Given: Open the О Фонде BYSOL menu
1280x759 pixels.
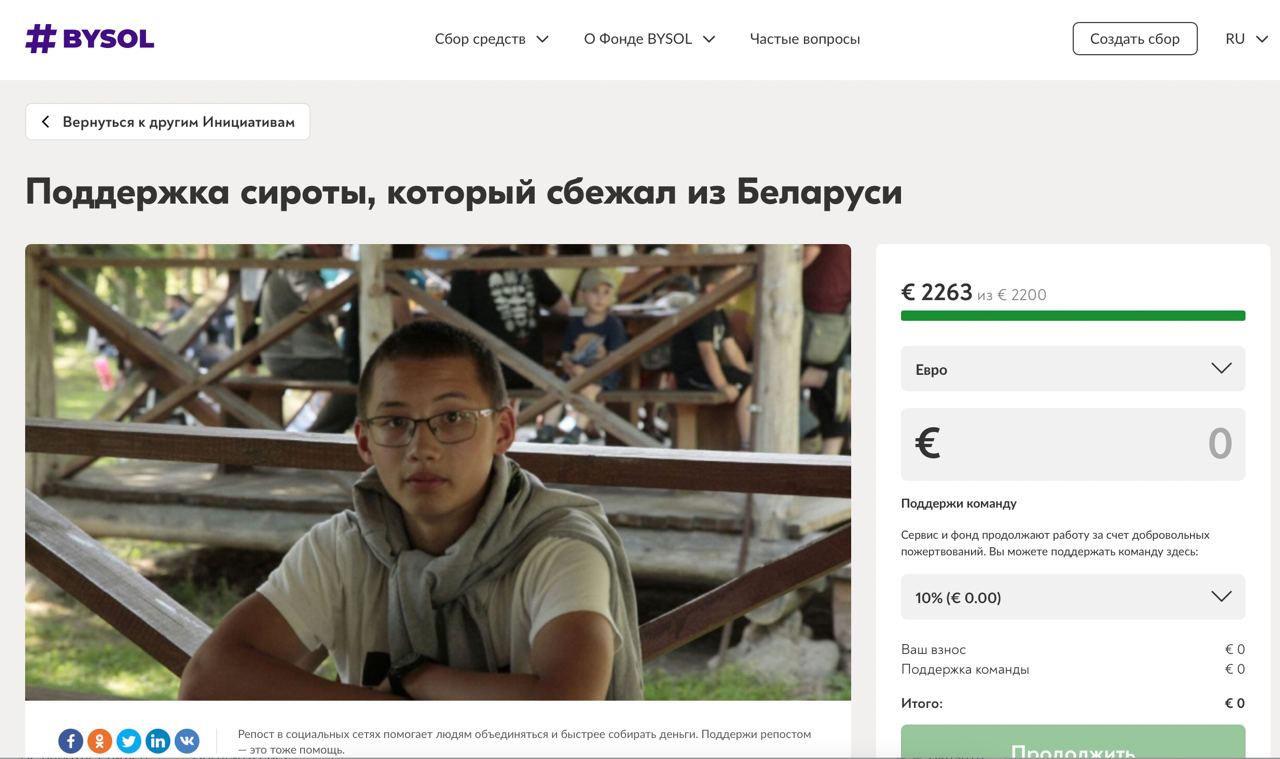Looking at the screenshot, I should [x=650, y=39].
